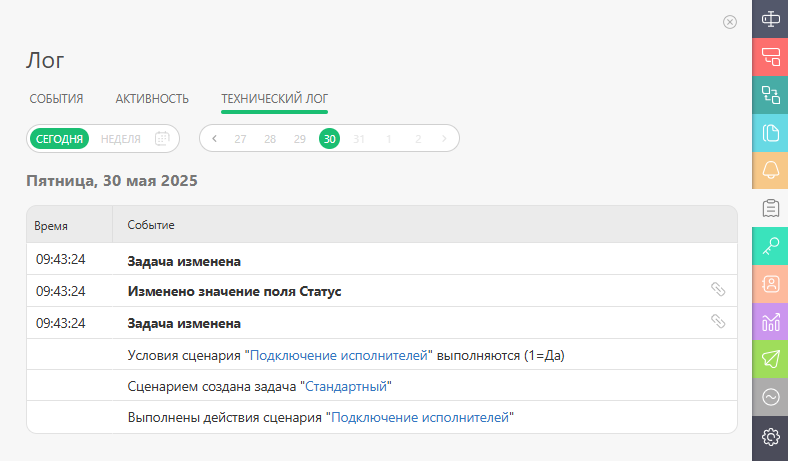Click the red chat screens sidebar icon
Screen dimensions: 788x461
[x=770, y=57]
